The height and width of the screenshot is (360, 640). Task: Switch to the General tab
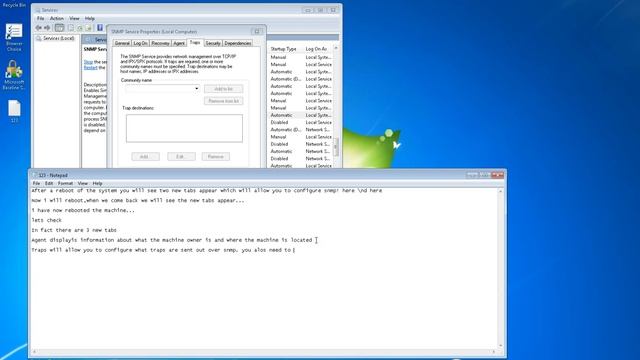click(x=122, y=43)
